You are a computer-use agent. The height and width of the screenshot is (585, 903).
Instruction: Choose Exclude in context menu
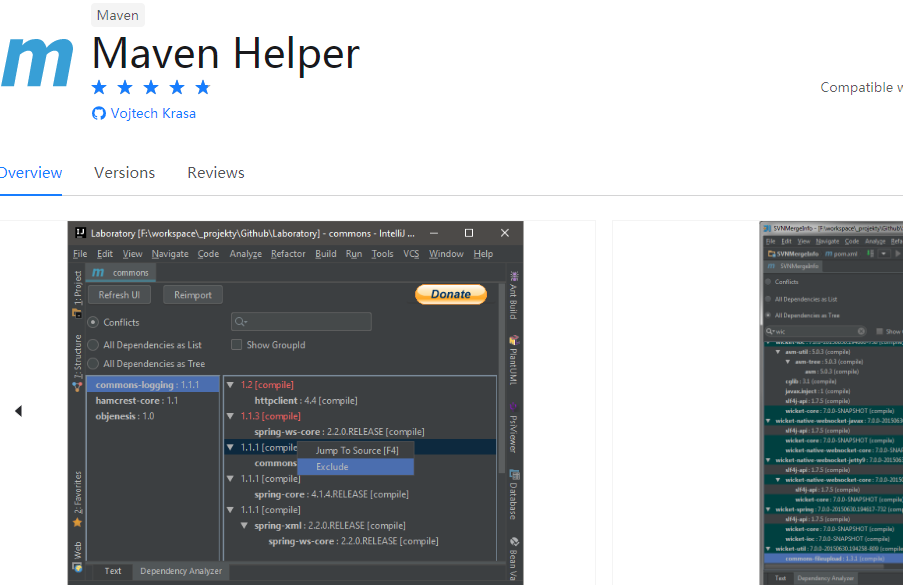356,467
